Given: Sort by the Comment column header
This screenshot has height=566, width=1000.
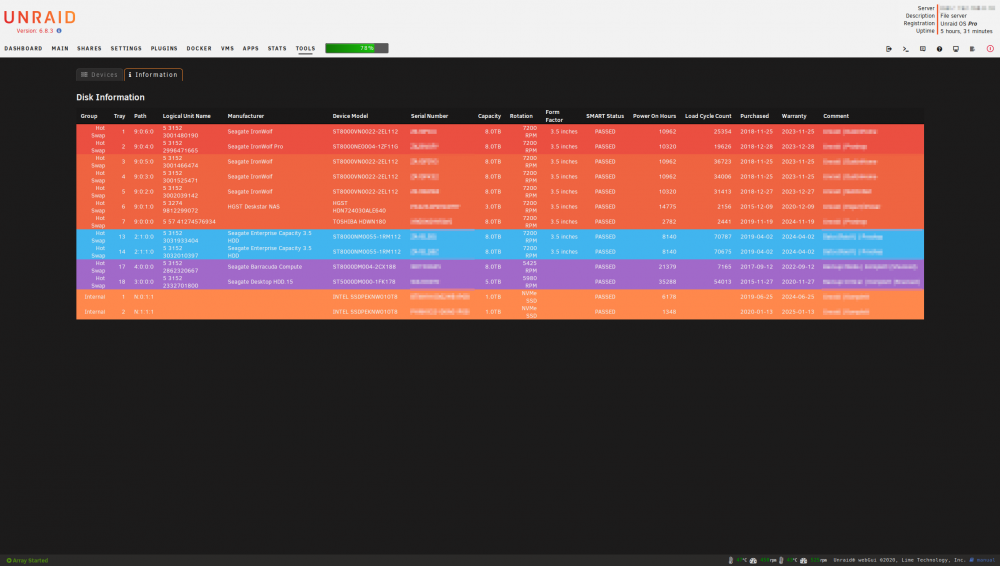Looking at the screenshot, I should [835, 116].
